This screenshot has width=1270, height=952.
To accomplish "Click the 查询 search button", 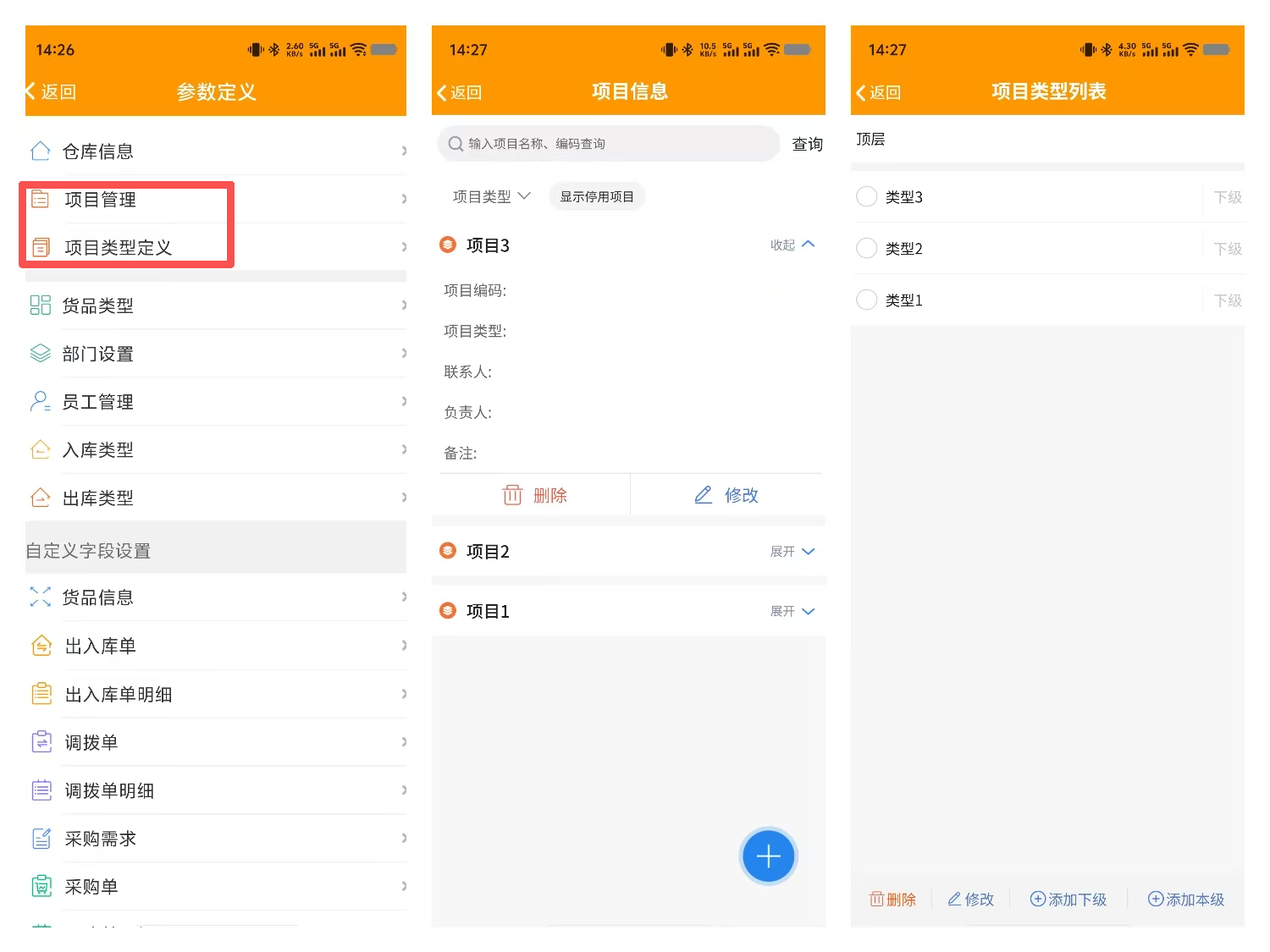I will (x=807, y=144).
